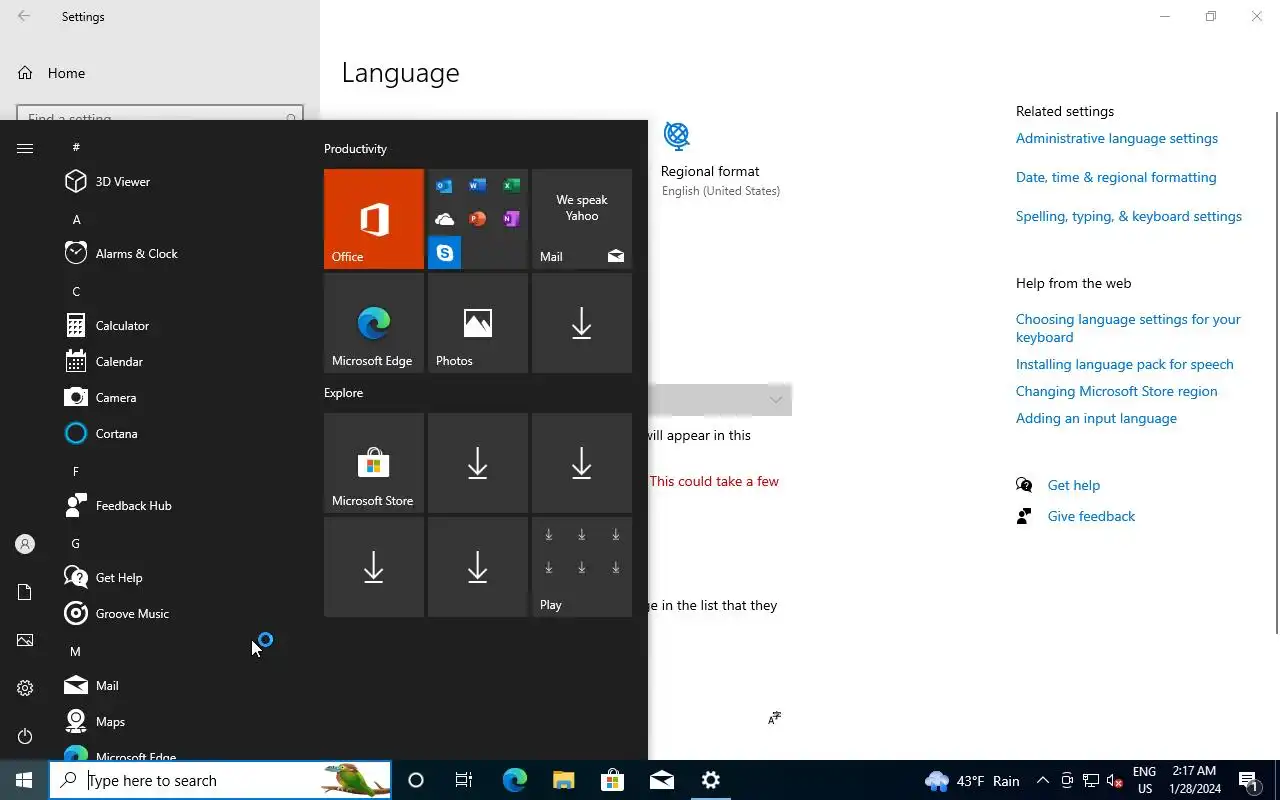Click the Windows Start button

tap(24, 780)
